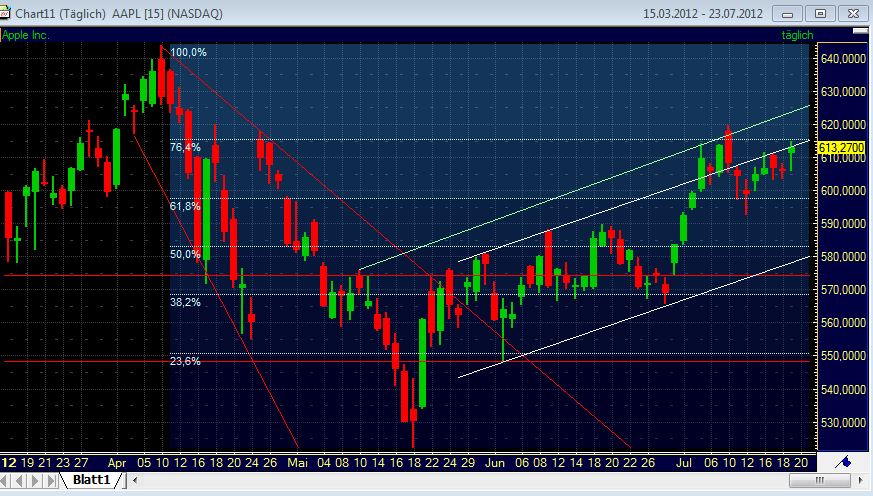The height and width of the screenshot is (496, 873).
Task: Click the 50,0% Fibonacci label
Action: point(185,254)
